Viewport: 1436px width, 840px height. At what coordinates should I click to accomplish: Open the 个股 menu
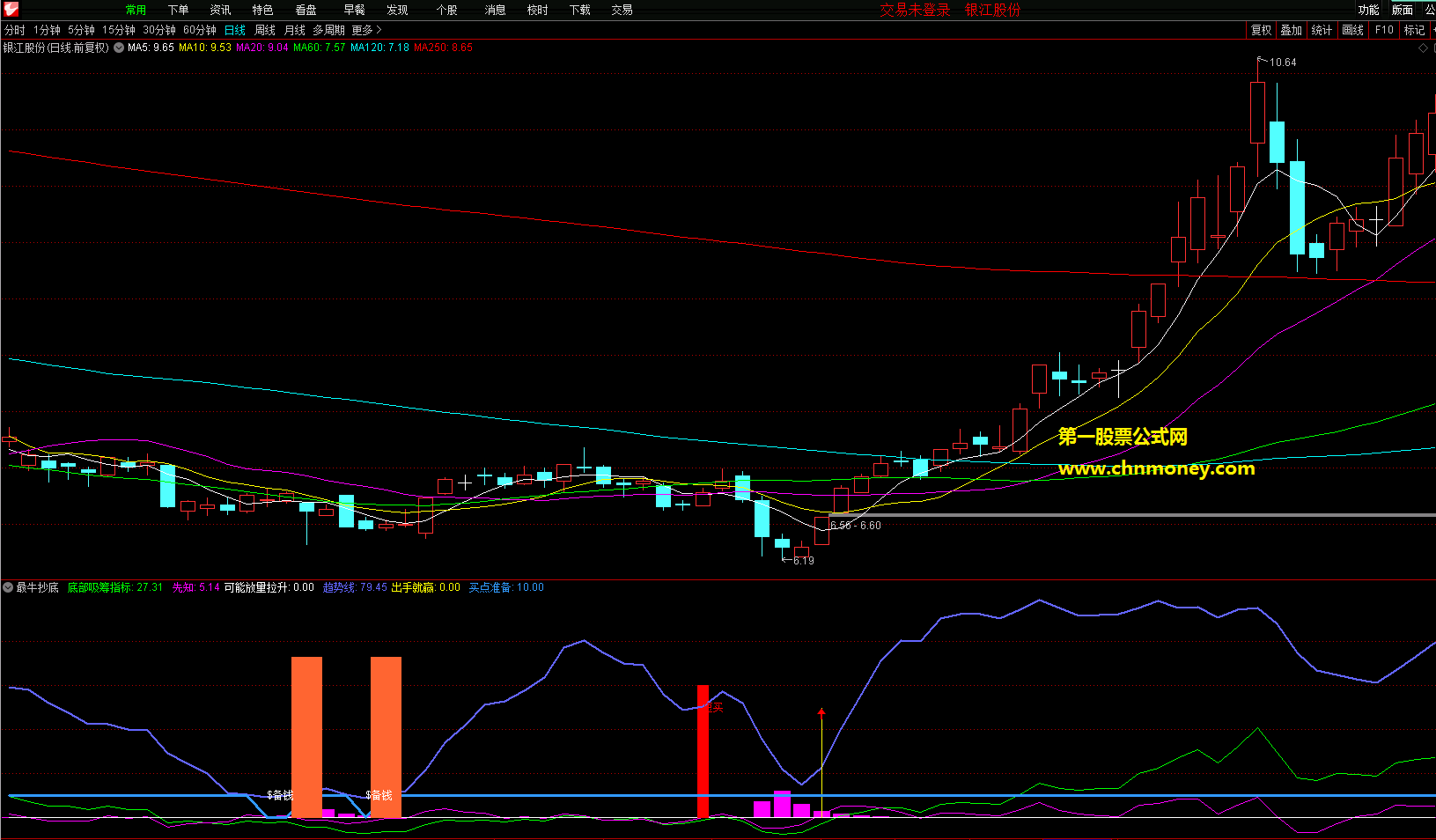(446, 10)
